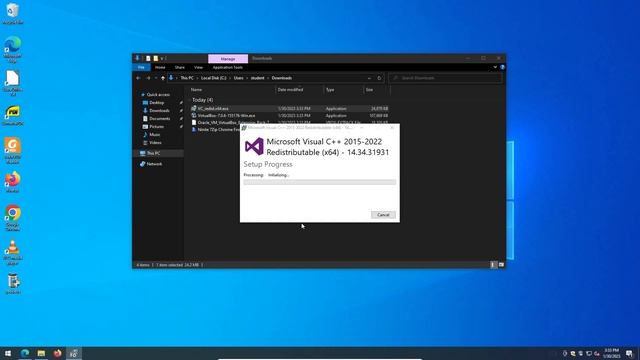
Task: Go forward using the Forward arrow
Action: coord(148,78)
